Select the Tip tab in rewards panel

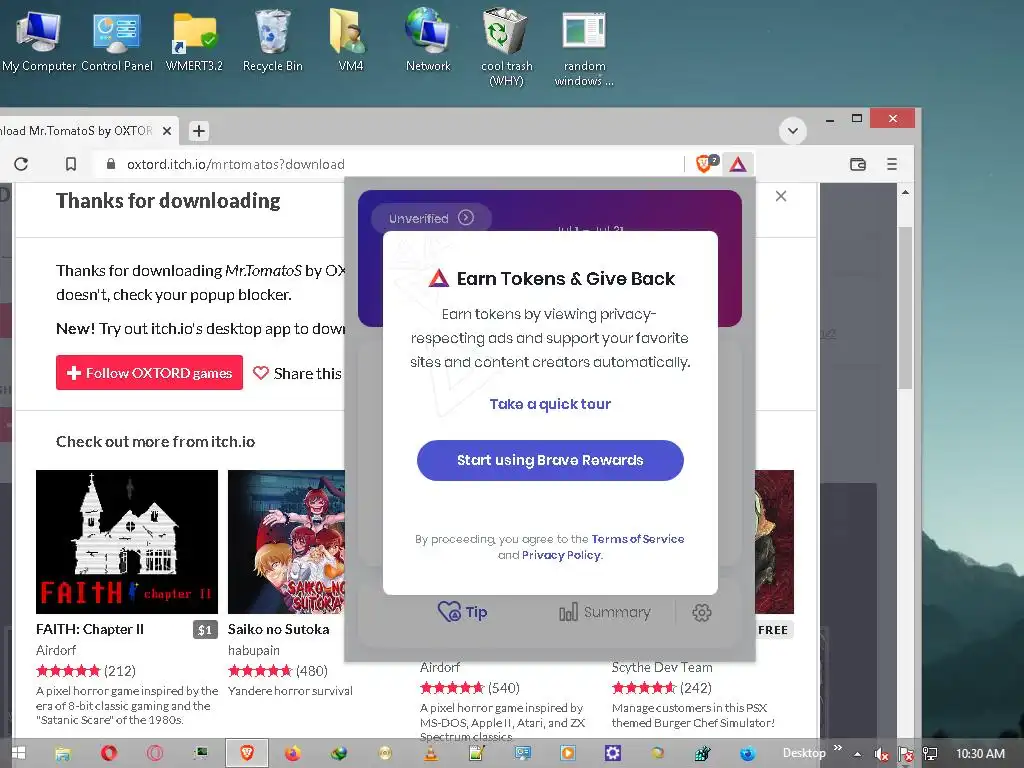462,612
